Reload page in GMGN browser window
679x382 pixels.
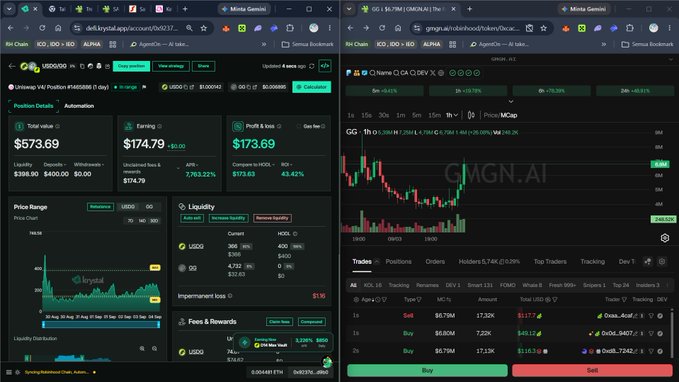click(x=382, y=28)
